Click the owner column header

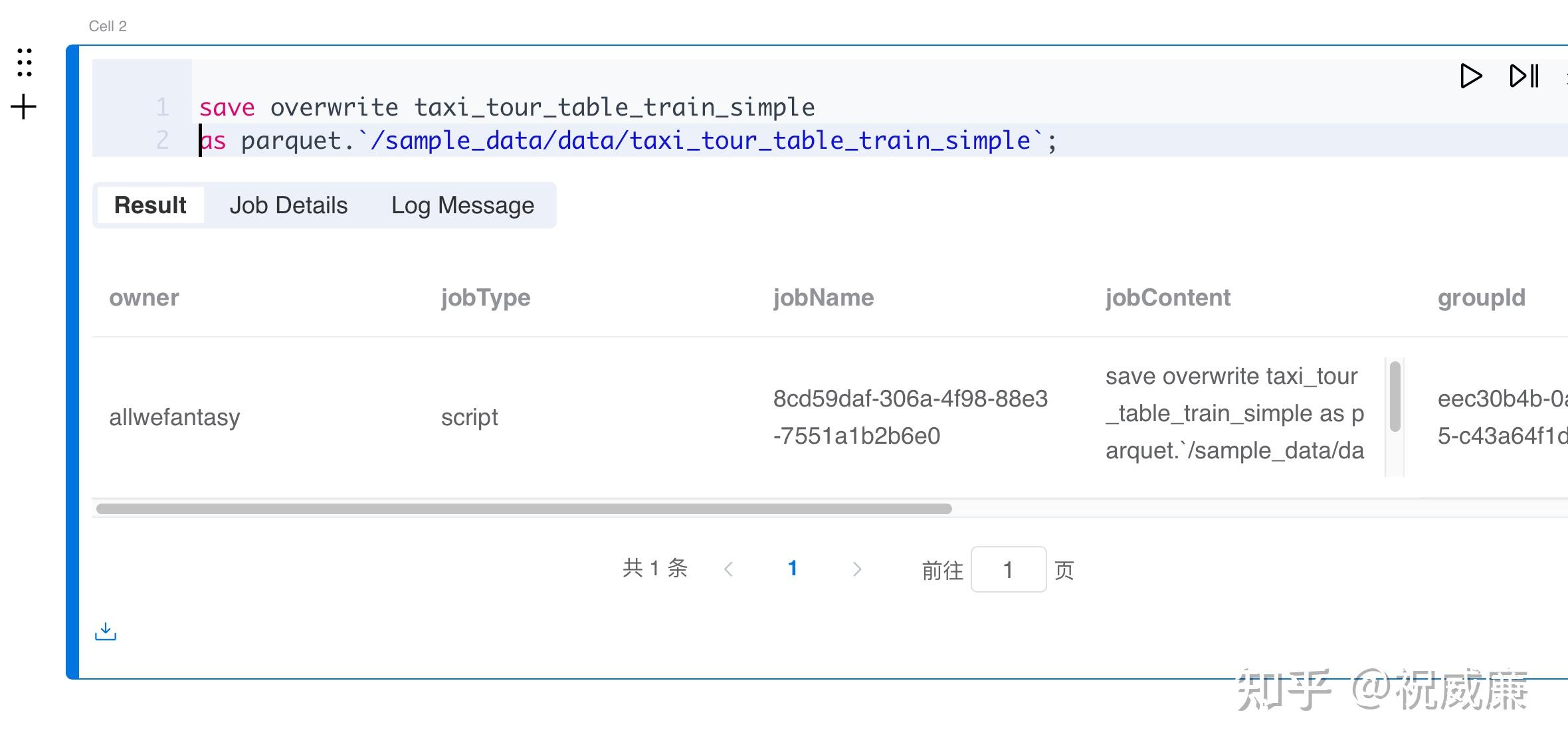[144, 298]
